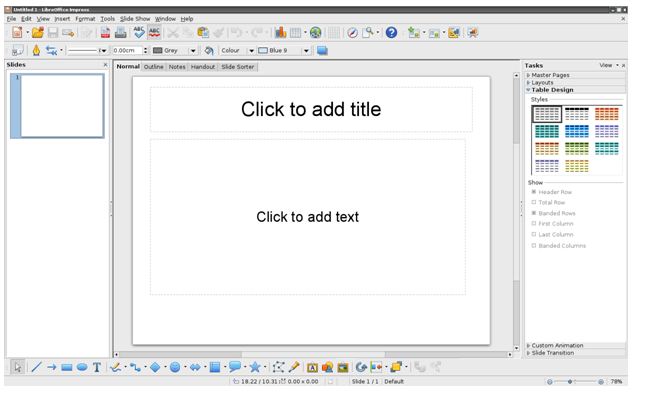
Task: Open the Tasks panel View menu
Action: 609,65
